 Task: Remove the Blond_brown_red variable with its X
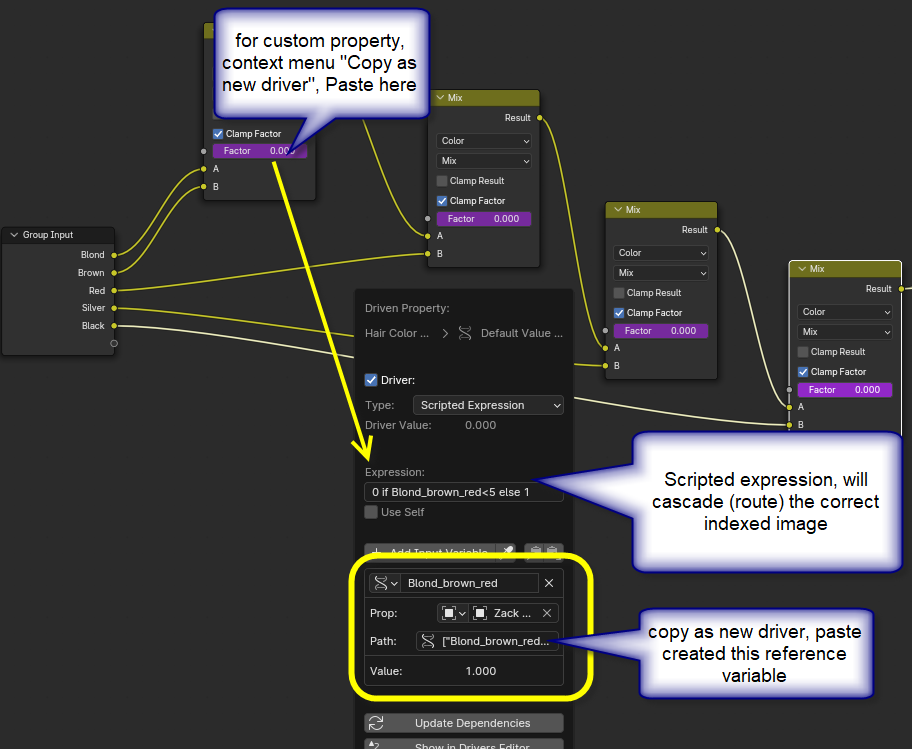(x=548, y=583)
